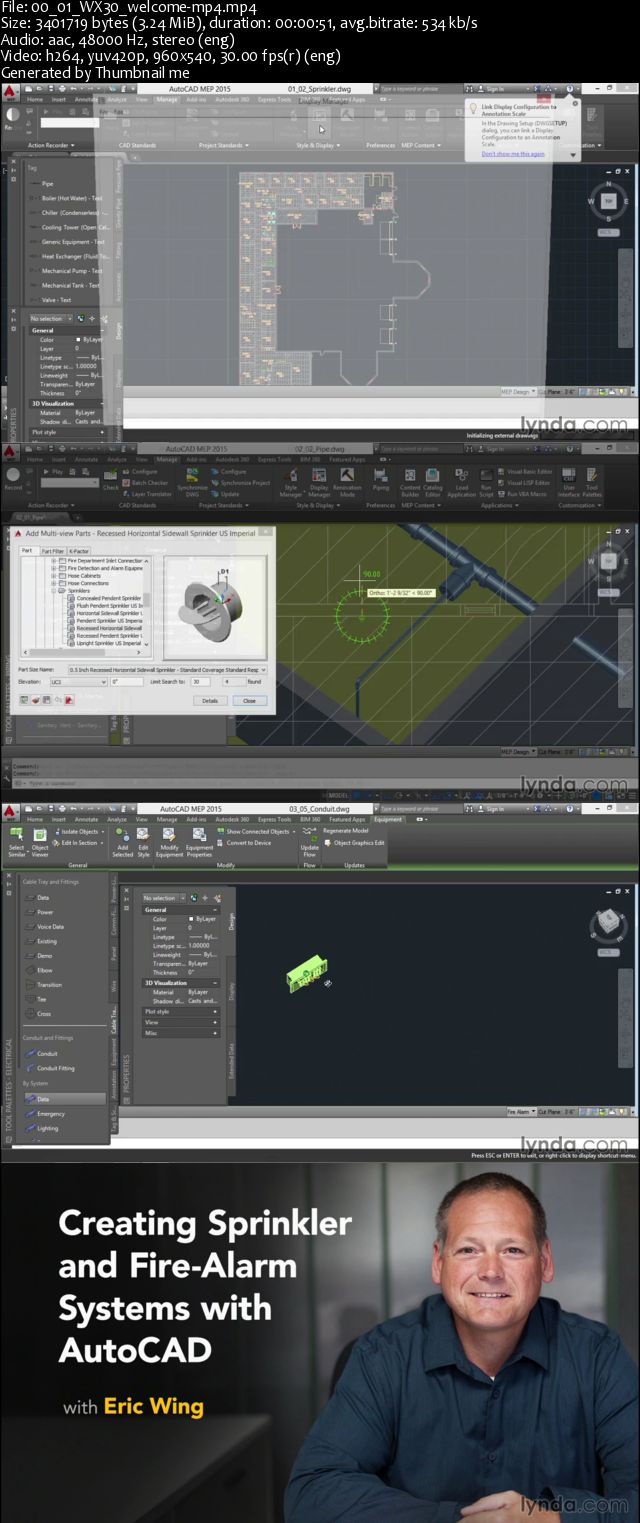The height and width of the screenshot is (1523, 640).
Task: Expand View section in Conduit.dwg Properties
Action: click(181, 1022)
